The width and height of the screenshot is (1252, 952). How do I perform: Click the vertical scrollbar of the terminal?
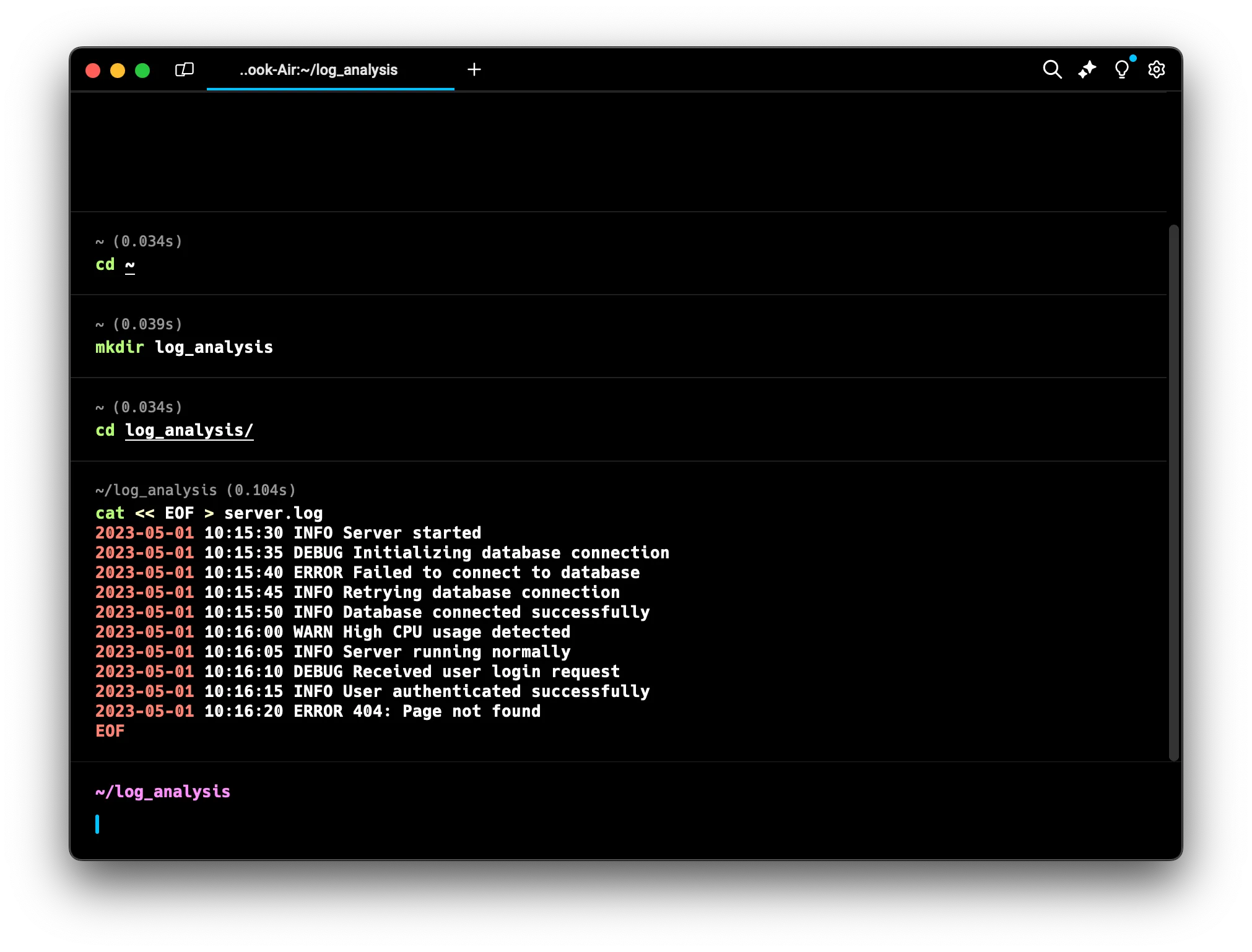coord(1173,492)
